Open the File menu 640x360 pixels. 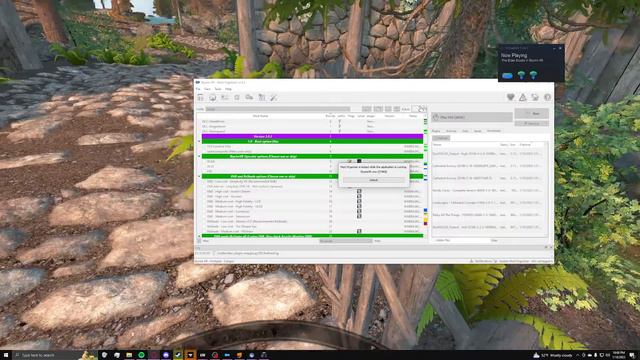pyautogui.click(x=198, y=89)
